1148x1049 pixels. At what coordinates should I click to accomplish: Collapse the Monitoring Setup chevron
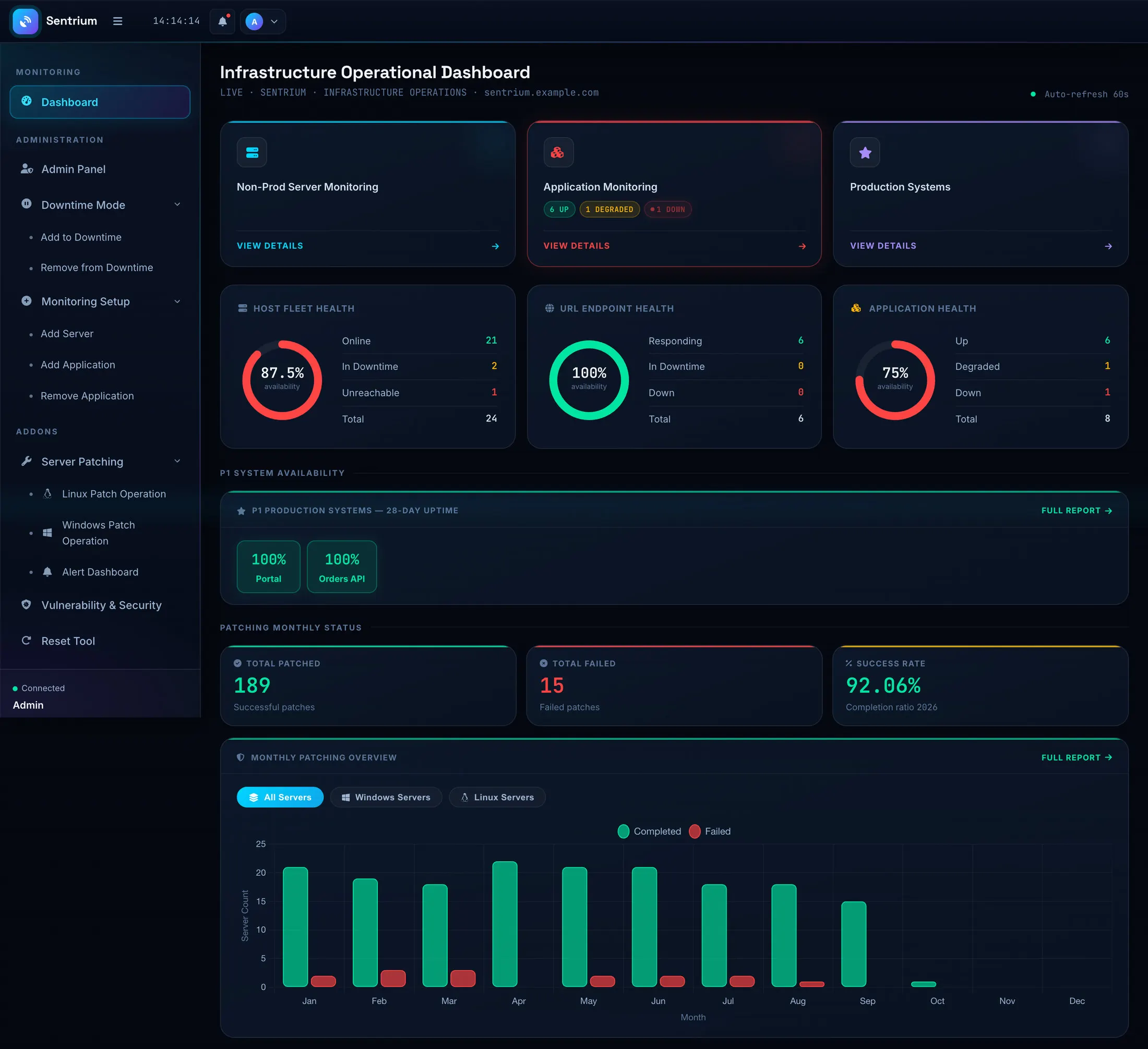coord(177,301)
